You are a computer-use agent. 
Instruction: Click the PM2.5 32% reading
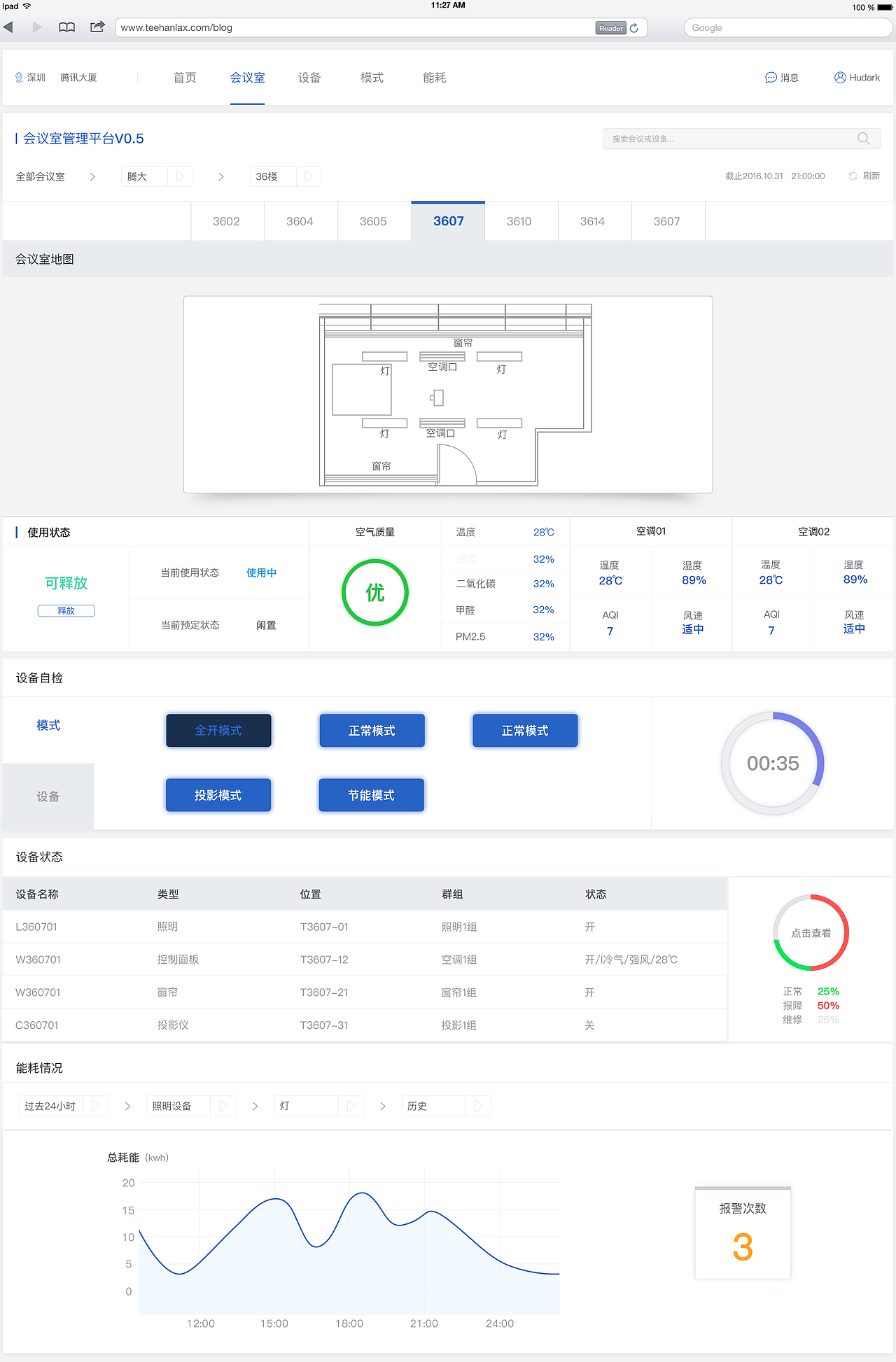543,637
